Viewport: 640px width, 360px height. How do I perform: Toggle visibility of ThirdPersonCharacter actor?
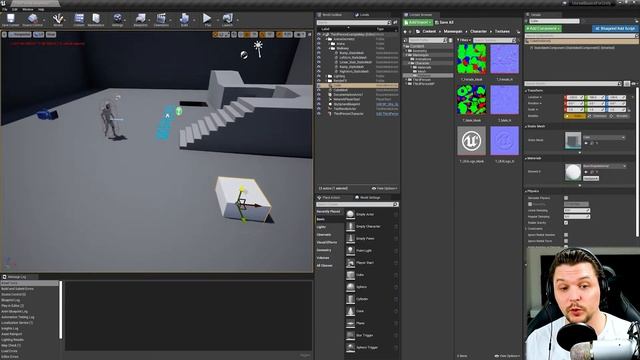[319, 113]
